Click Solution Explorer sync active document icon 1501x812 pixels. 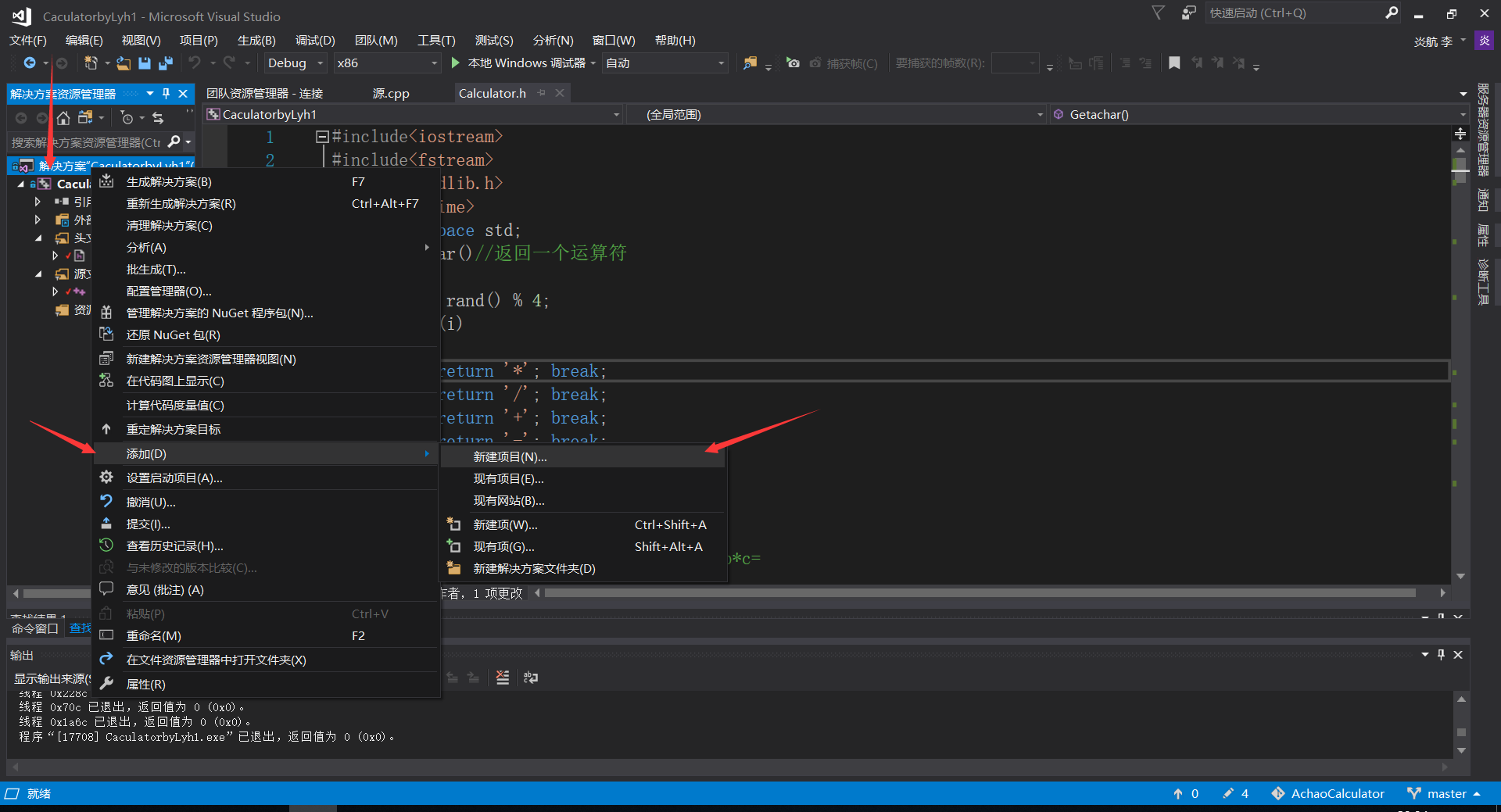pyautogui.click(x=158, y=118)
